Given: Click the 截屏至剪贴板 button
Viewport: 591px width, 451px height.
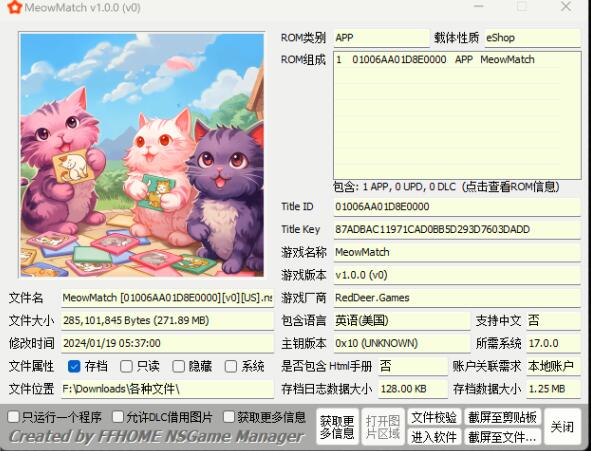Looking at the screenshot, I should point(502,417).
